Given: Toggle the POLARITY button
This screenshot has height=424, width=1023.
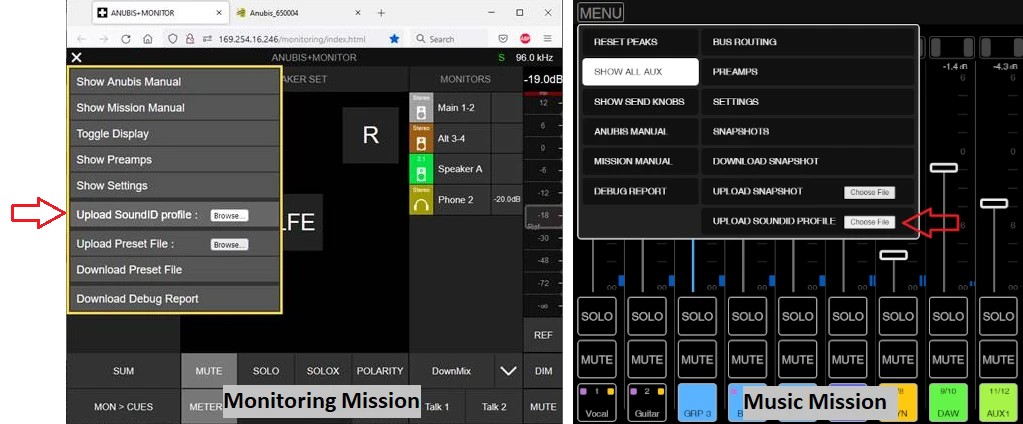Looking at the screenshot, I should pos(380,371).
